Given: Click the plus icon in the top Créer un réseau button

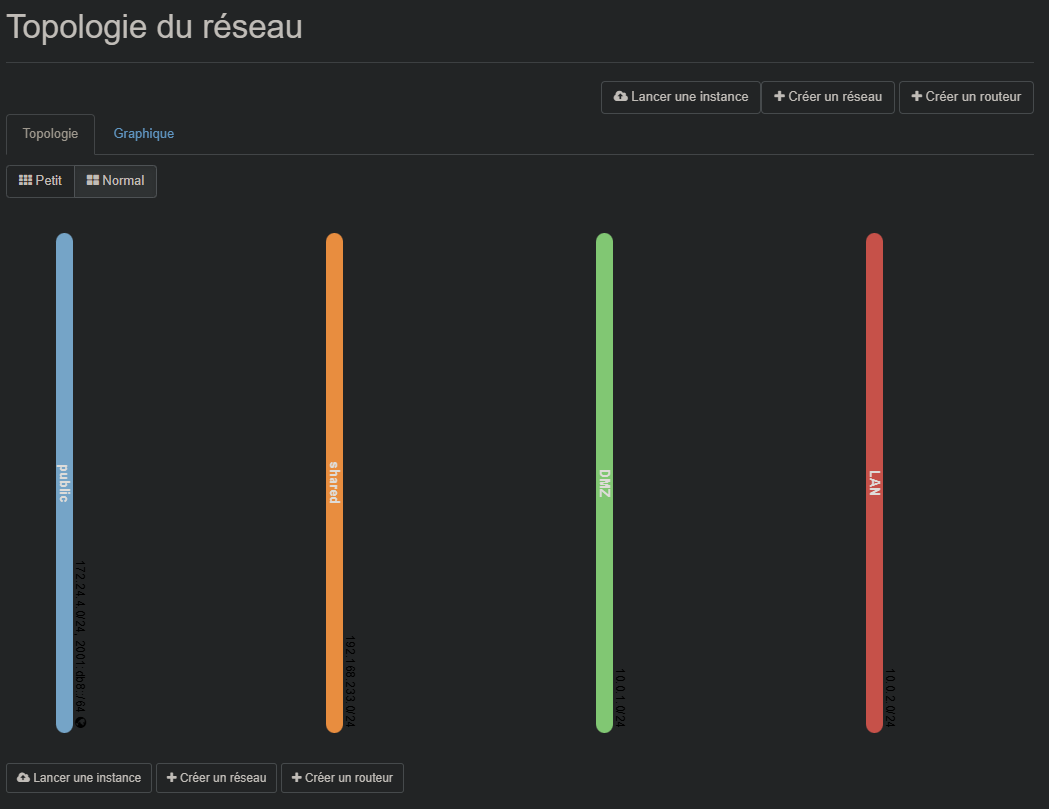Looking at the screenshot, I should (x=779, y=97).
